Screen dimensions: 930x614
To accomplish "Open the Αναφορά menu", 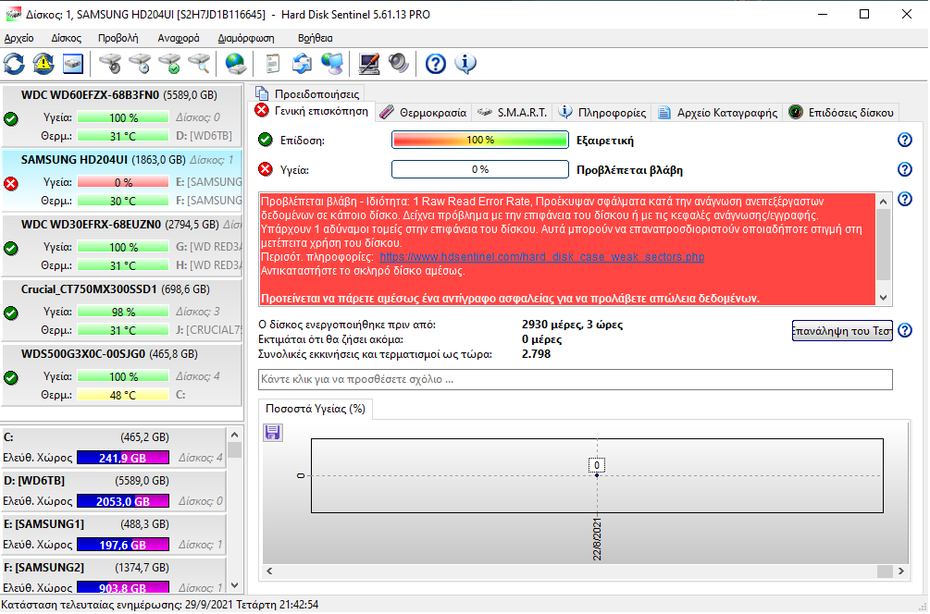I will point(179,38).
